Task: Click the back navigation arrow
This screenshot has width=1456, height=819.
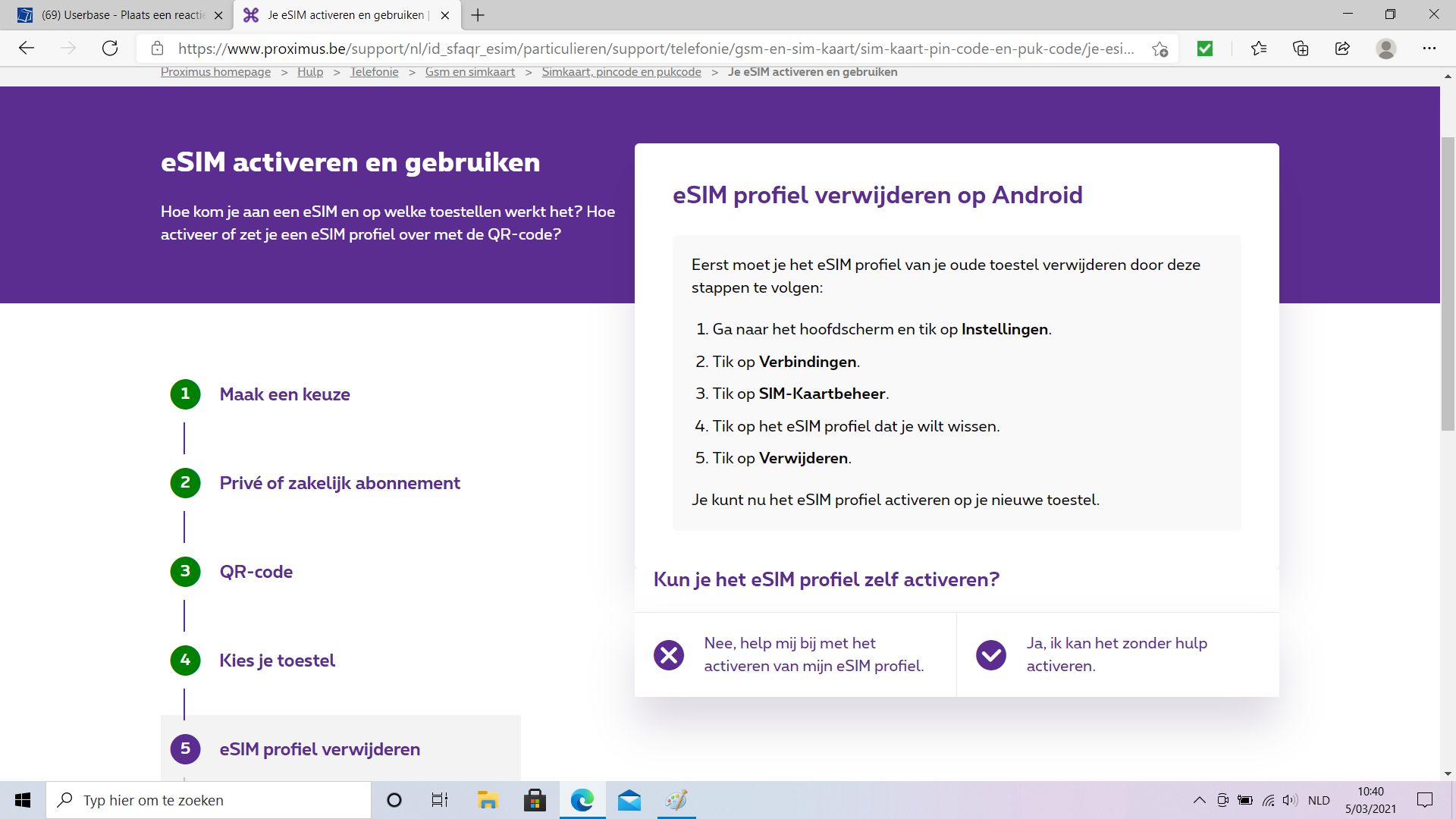Action: coord(27,49)
